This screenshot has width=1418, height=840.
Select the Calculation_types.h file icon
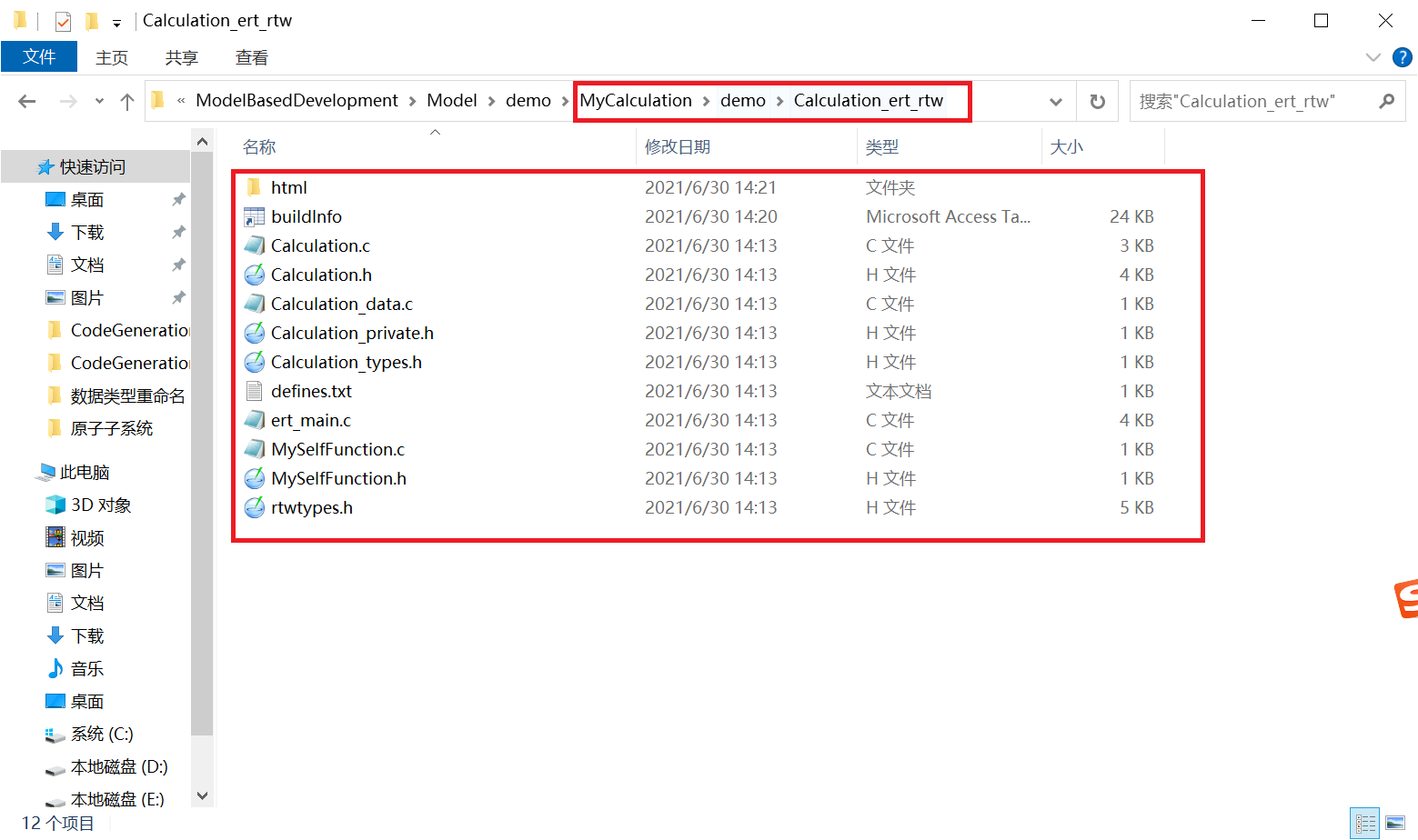[255, 362]
